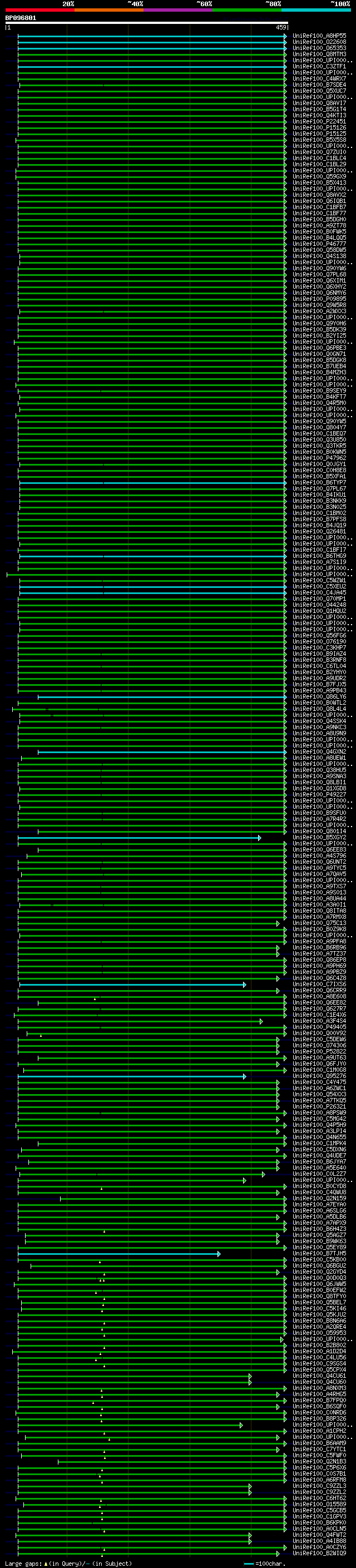Click the purple ~60% identity legend segment
This screenshot has height=1568, width=356.
point(179,10)
